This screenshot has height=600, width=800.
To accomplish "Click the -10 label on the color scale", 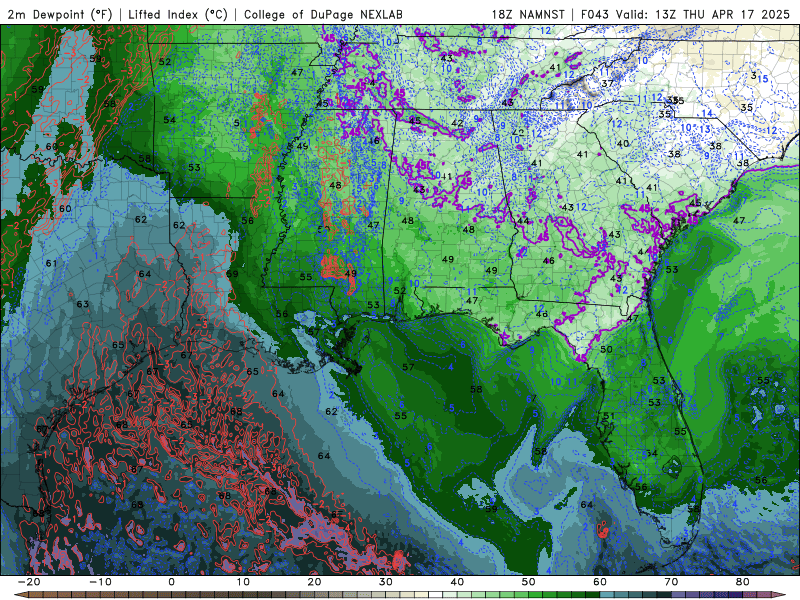I will 100,582.
